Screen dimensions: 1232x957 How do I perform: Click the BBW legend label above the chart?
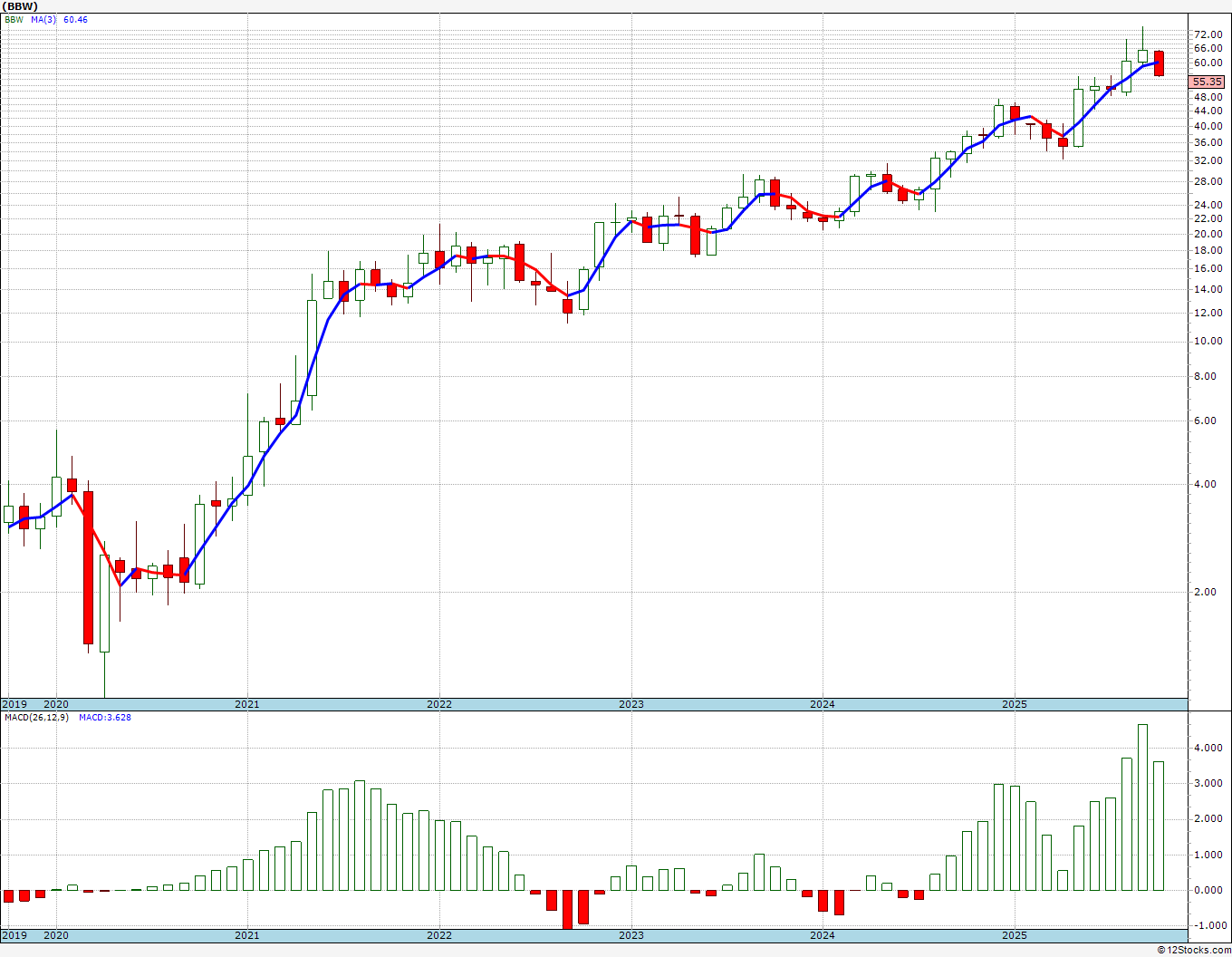14,20
